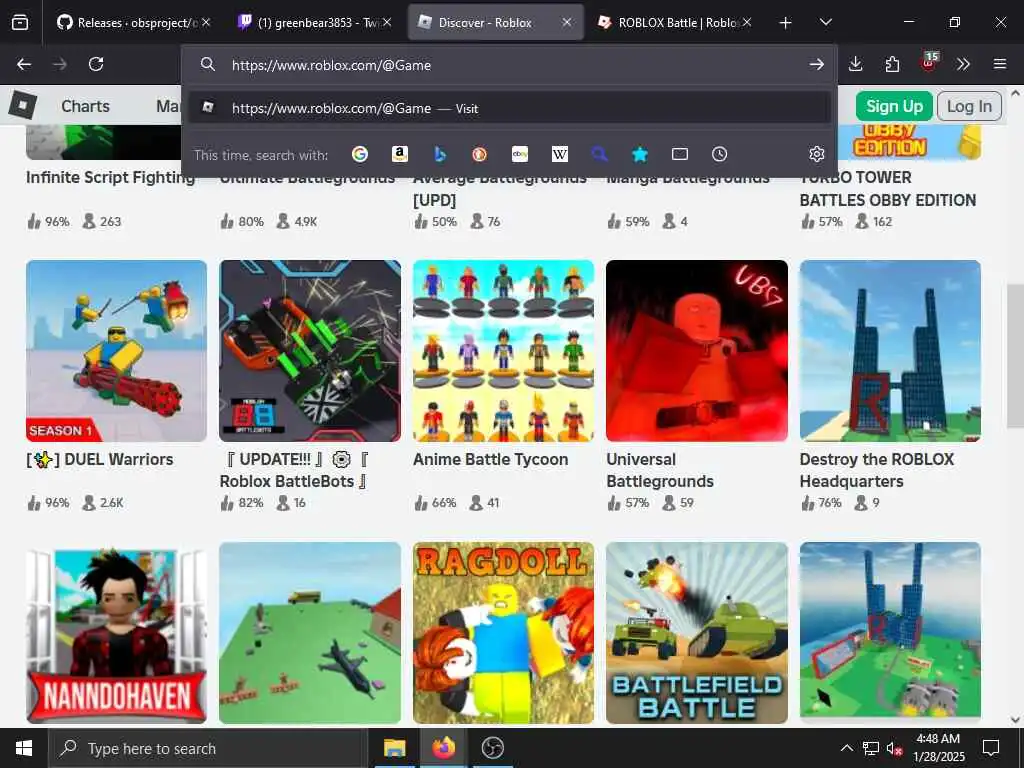Click the taskbar clock showing 4:48 AM

point(938,748)
